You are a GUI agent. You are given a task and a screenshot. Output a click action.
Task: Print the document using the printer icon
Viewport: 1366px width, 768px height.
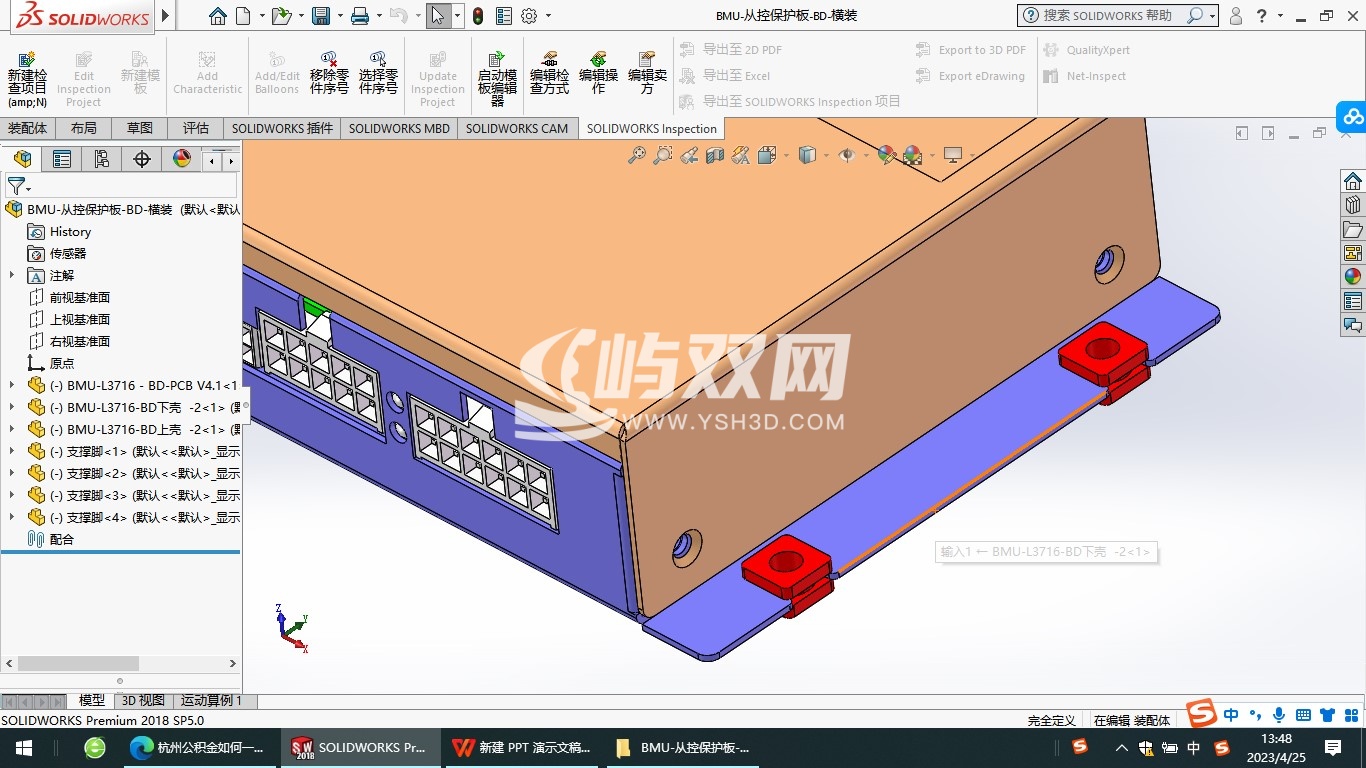click(360, 16)
